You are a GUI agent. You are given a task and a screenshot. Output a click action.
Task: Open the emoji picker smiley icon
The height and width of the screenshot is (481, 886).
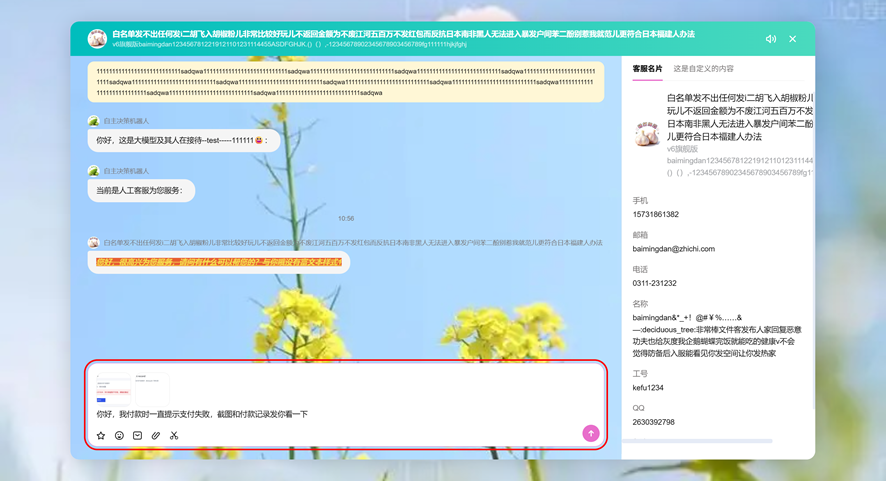tap(119, 435)
